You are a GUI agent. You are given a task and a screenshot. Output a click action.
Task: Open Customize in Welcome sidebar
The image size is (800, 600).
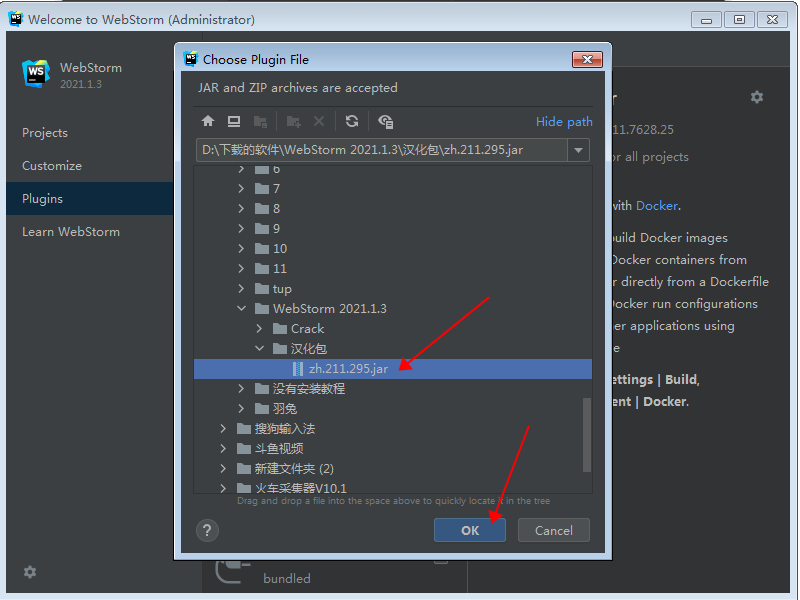[52, 166]
